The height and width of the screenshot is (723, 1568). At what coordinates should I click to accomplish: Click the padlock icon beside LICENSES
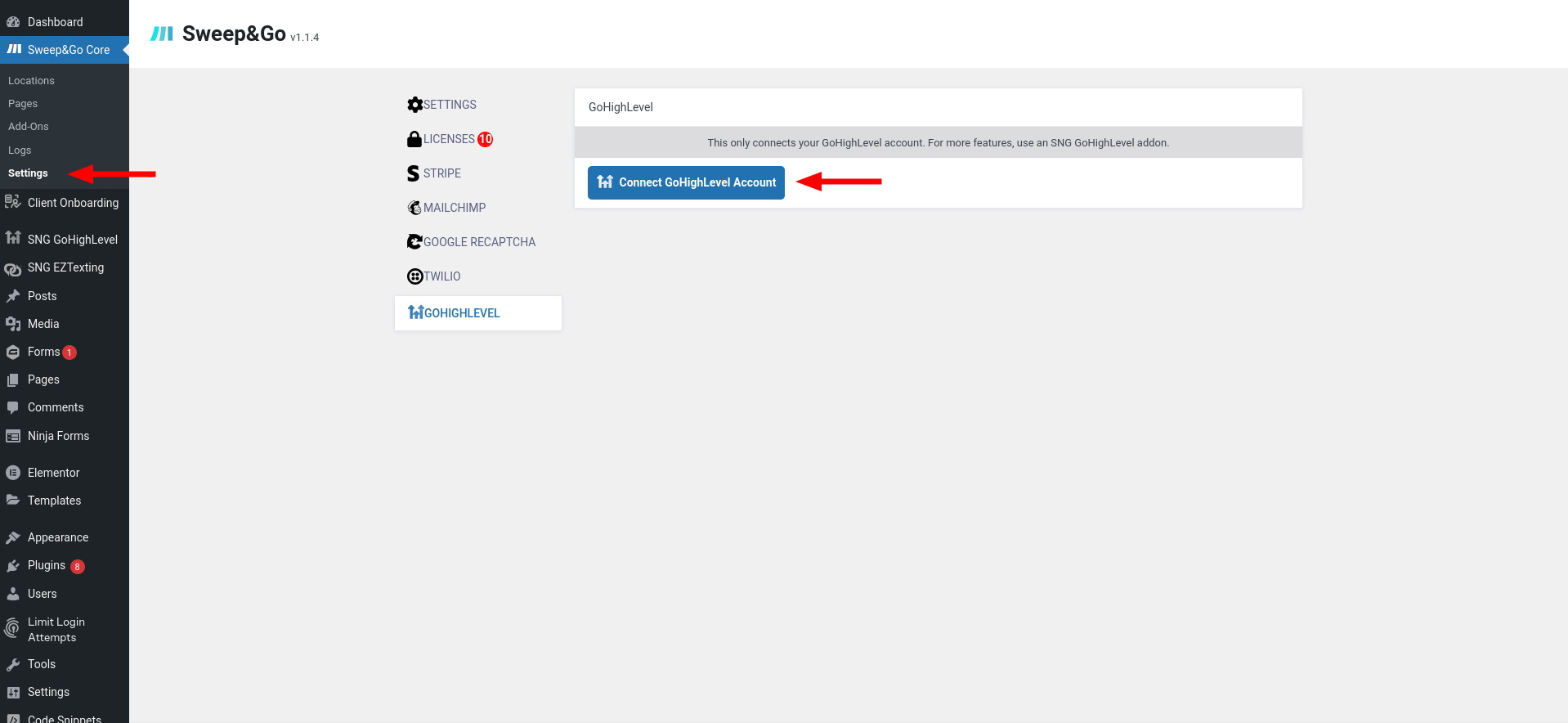coord(414,139)
